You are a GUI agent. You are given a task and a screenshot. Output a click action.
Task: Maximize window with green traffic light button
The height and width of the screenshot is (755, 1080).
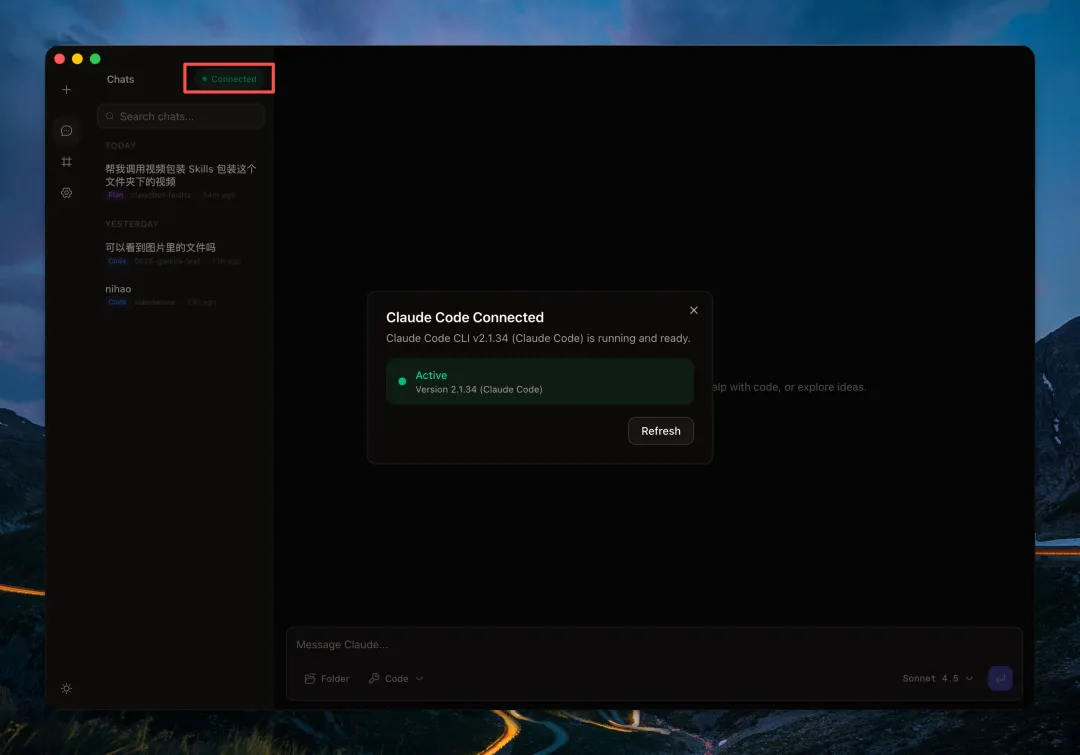(x=95, y=59)
